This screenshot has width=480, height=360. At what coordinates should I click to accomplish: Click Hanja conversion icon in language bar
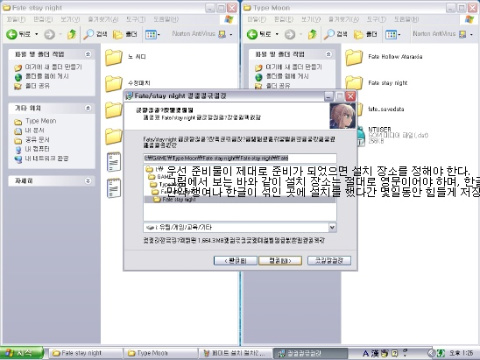click(375, 353)
